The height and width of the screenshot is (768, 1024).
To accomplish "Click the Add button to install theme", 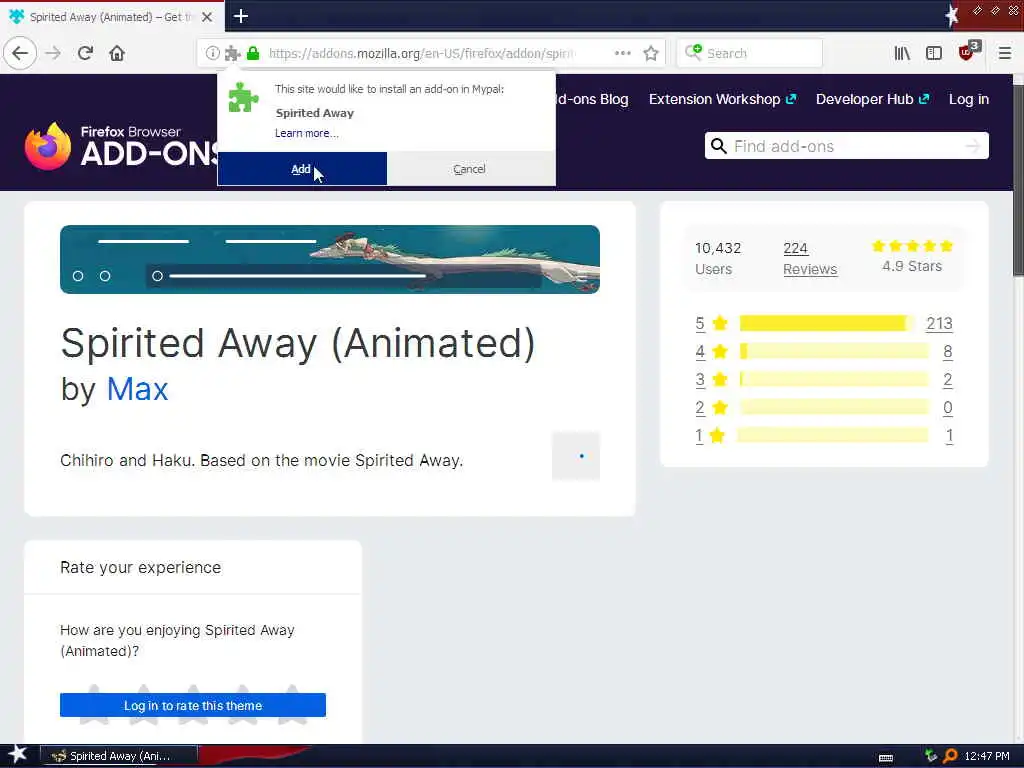I will point(302,169).
